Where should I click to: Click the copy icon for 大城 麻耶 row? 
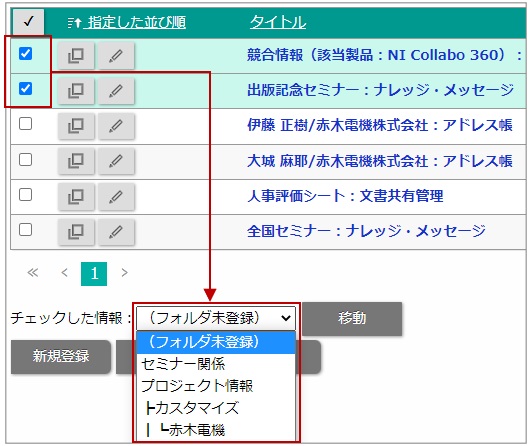[76, 161]
